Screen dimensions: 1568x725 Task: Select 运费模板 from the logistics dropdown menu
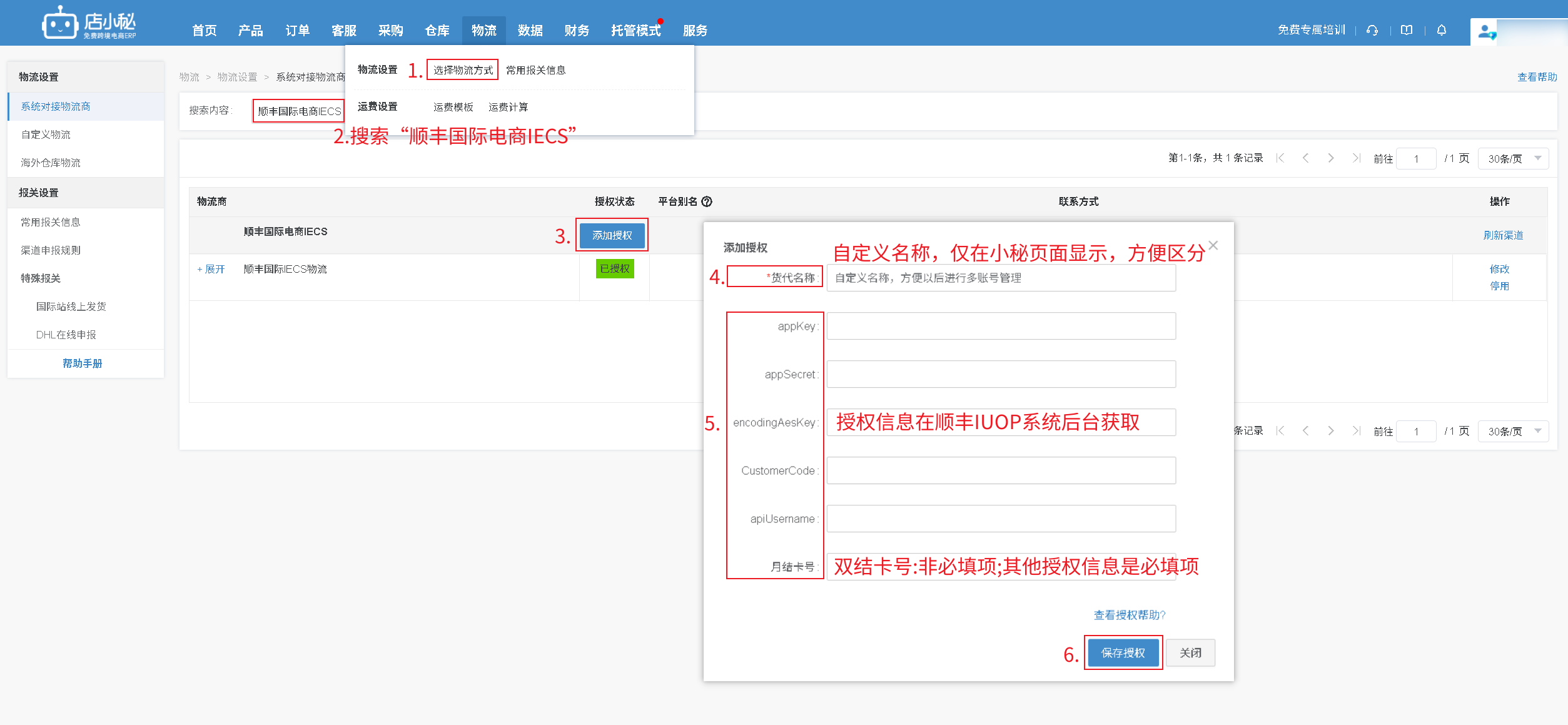tap(453, 107)
